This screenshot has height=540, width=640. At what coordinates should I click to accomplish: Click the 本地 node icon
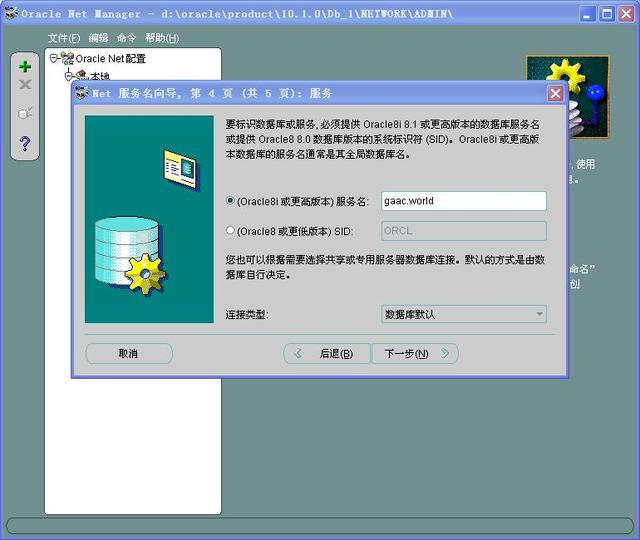coord(82,75)
